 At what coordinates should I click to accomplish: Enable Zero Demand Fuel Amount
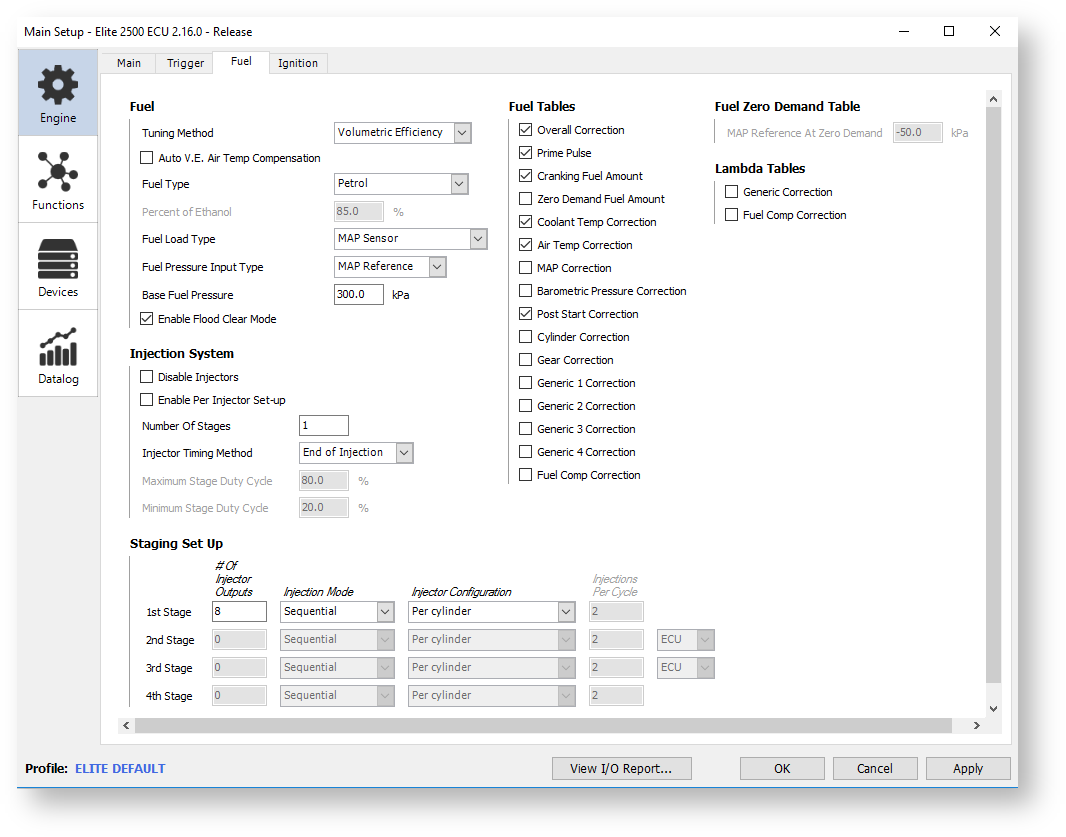pyautogui.click(x=526, y=199)
